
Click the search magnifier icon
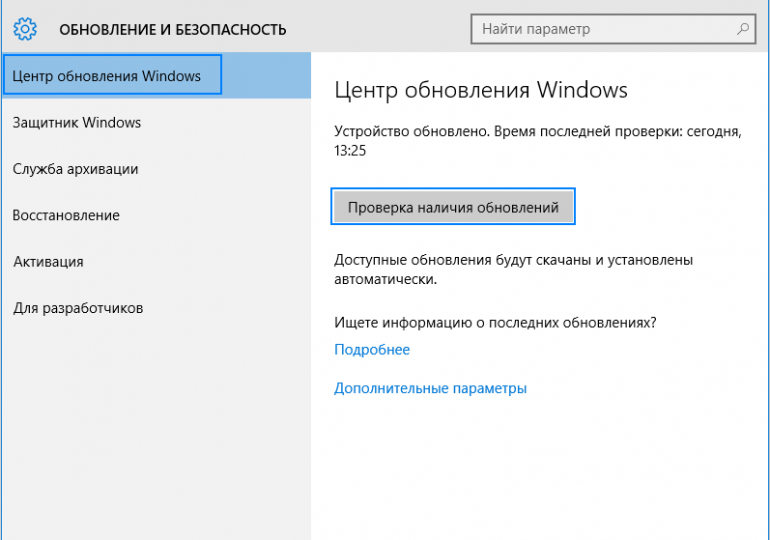(742, 29)
